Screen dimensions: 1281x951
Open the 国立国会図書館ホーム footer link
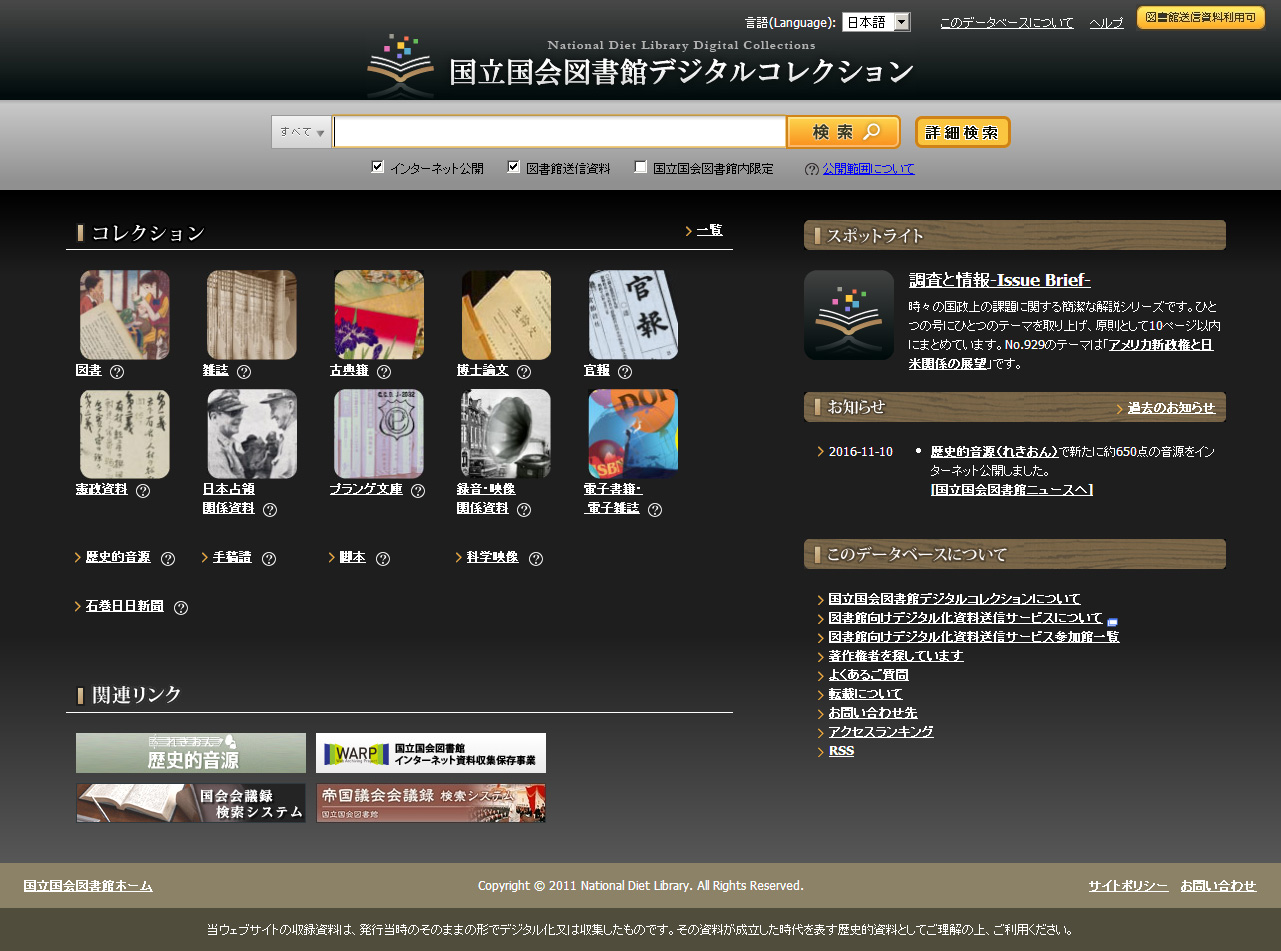tap(88, 886)
